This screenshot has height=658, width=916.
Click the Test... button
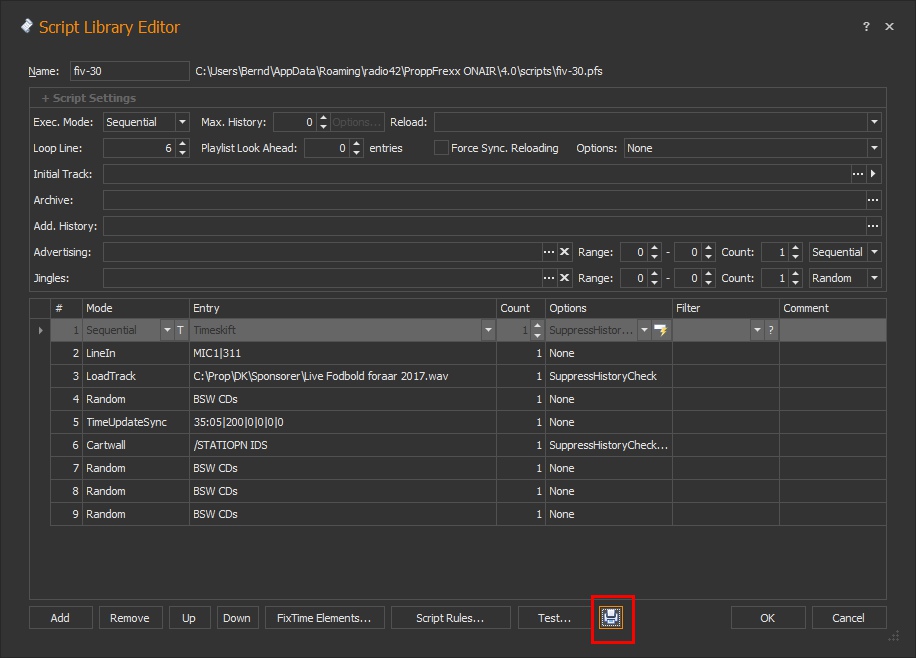click(x=554, y=618)
